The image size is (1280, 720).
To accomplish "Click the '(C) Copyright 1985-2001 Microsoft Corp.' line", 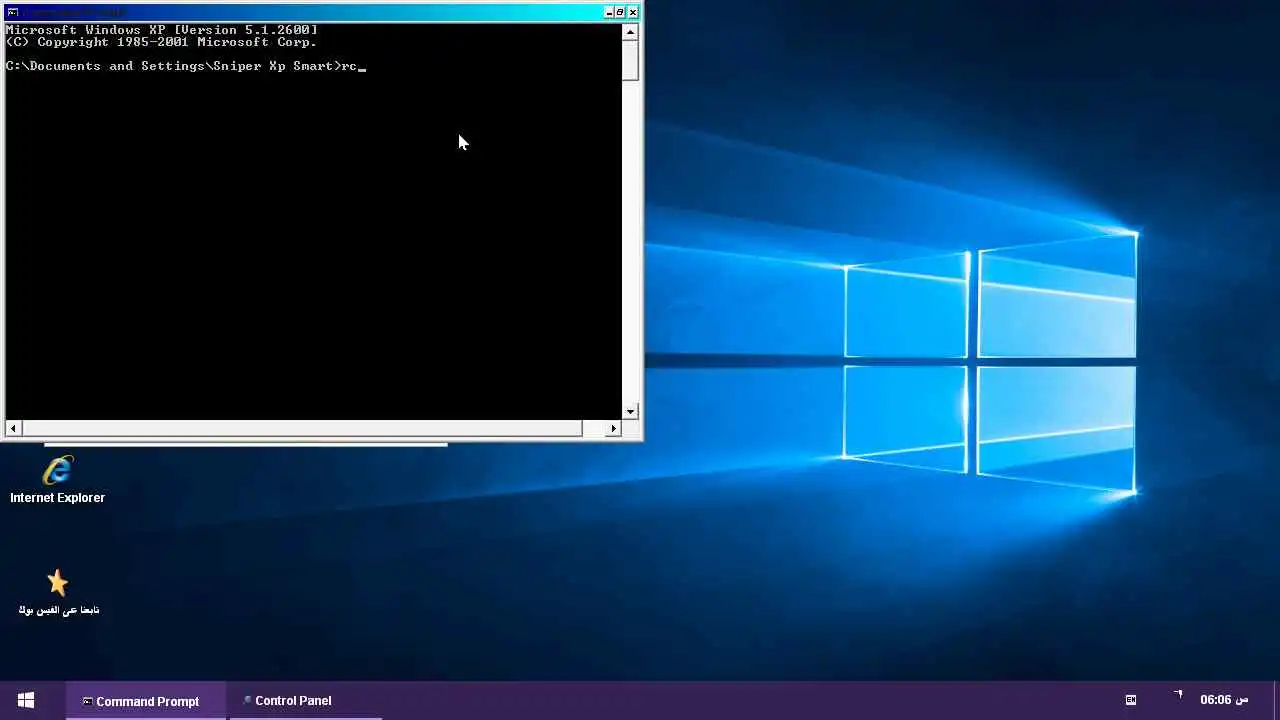I will 161,42.
